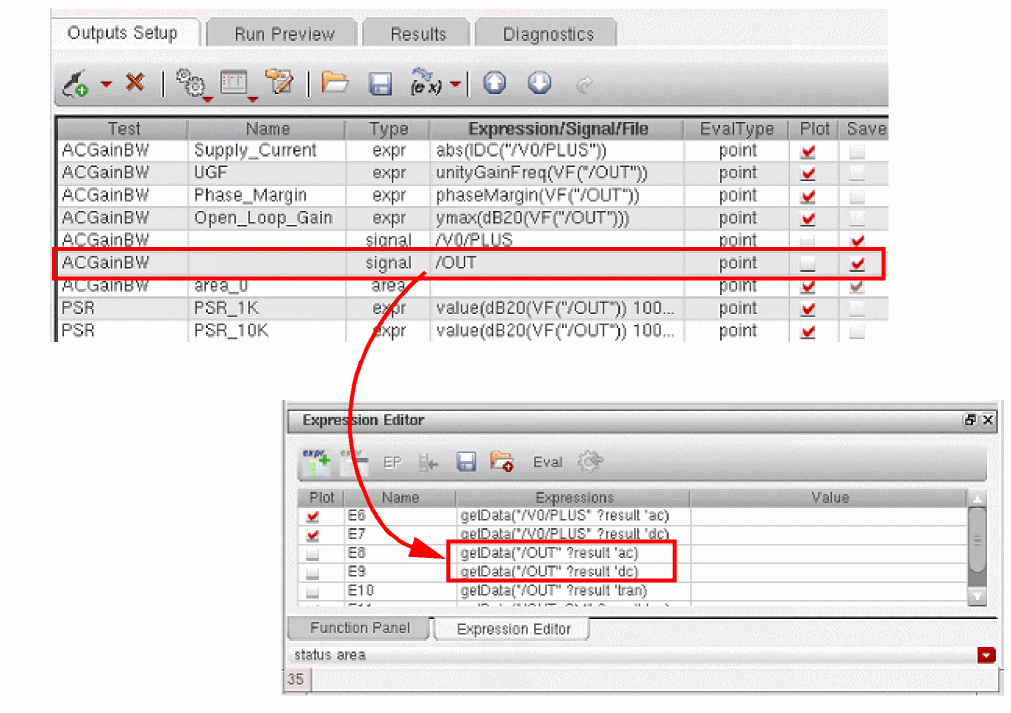Toggle the Plot checkbox for Phase_Margin
Screen dimensions: 1011x713
point(807,196)
